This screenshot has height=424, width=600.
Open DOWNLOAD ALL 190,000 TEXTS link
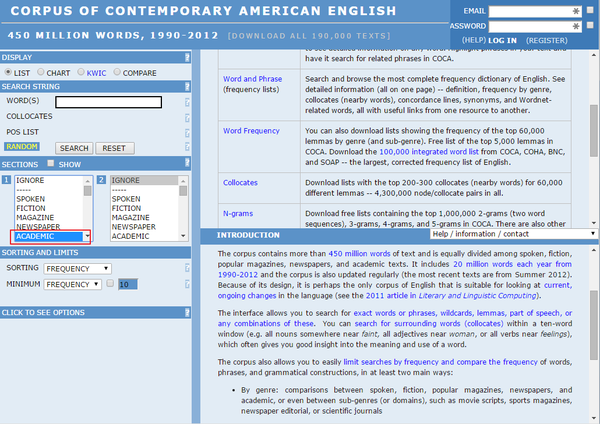[x=309, y=36]
